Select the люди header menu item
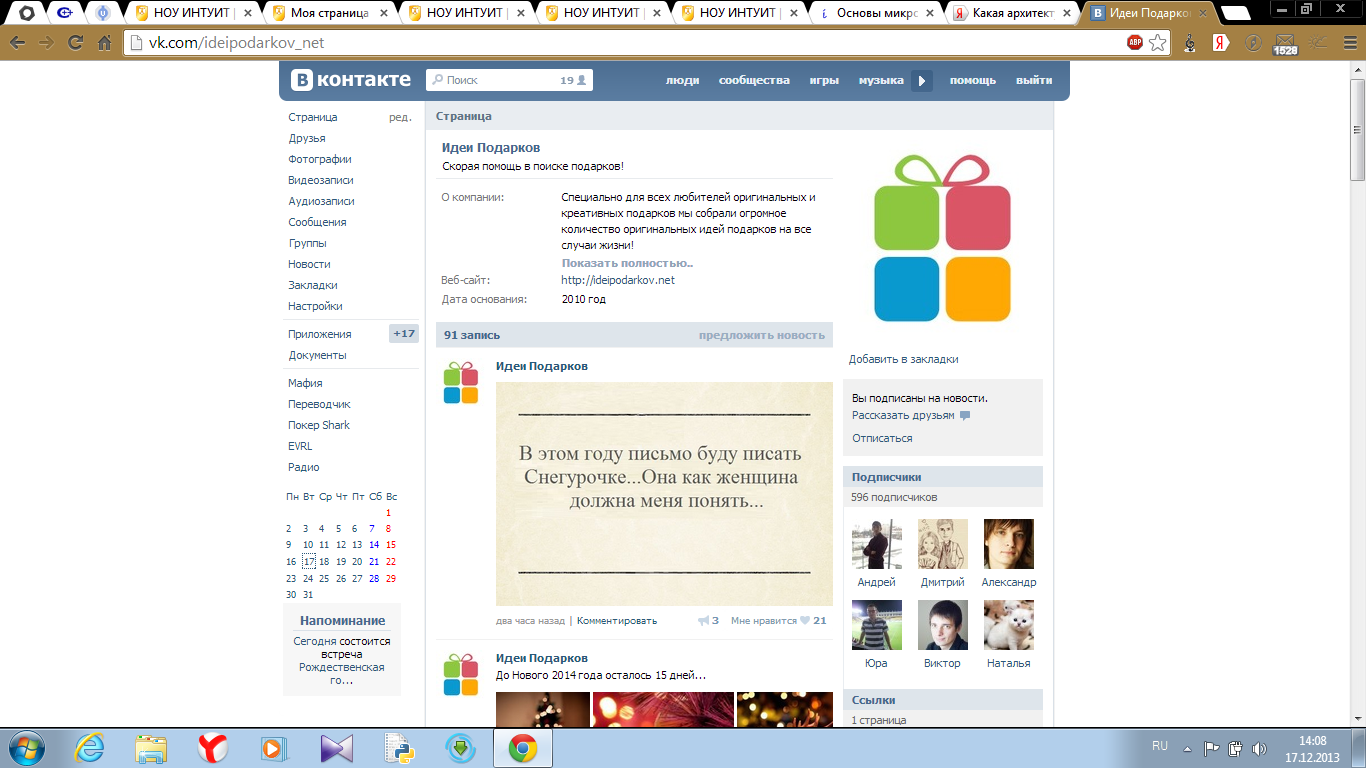 [x=683, y=81]
